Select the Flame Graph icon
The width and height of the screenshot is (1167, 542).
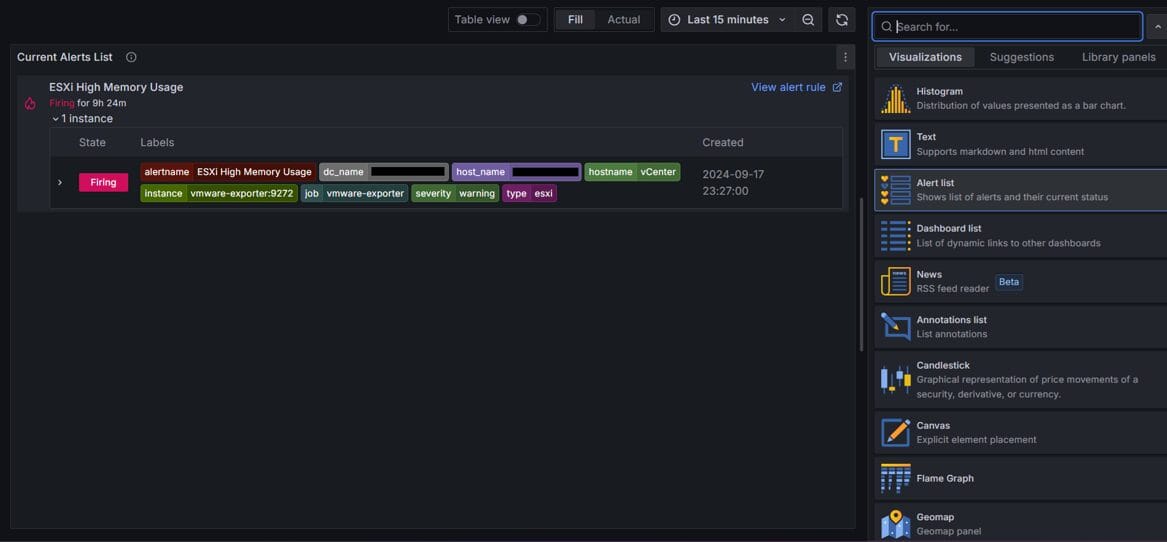pos(895,478)
